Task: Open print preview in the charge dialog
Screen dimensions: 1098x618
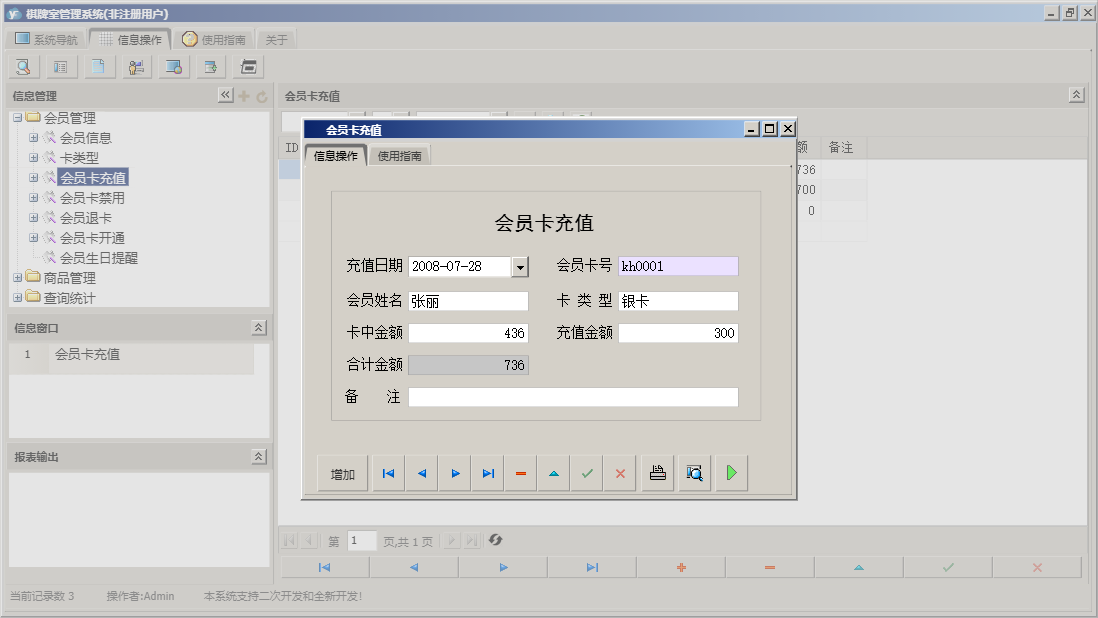Action: click(694, 472)
